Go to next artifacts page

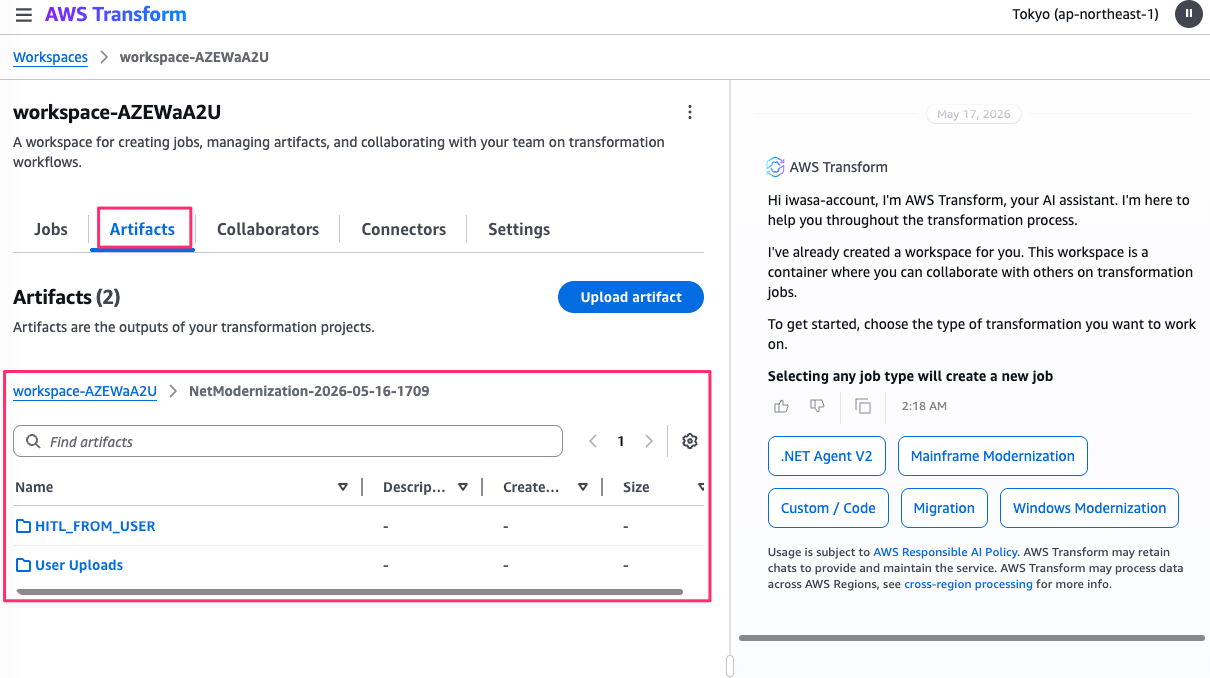(648, 441)
